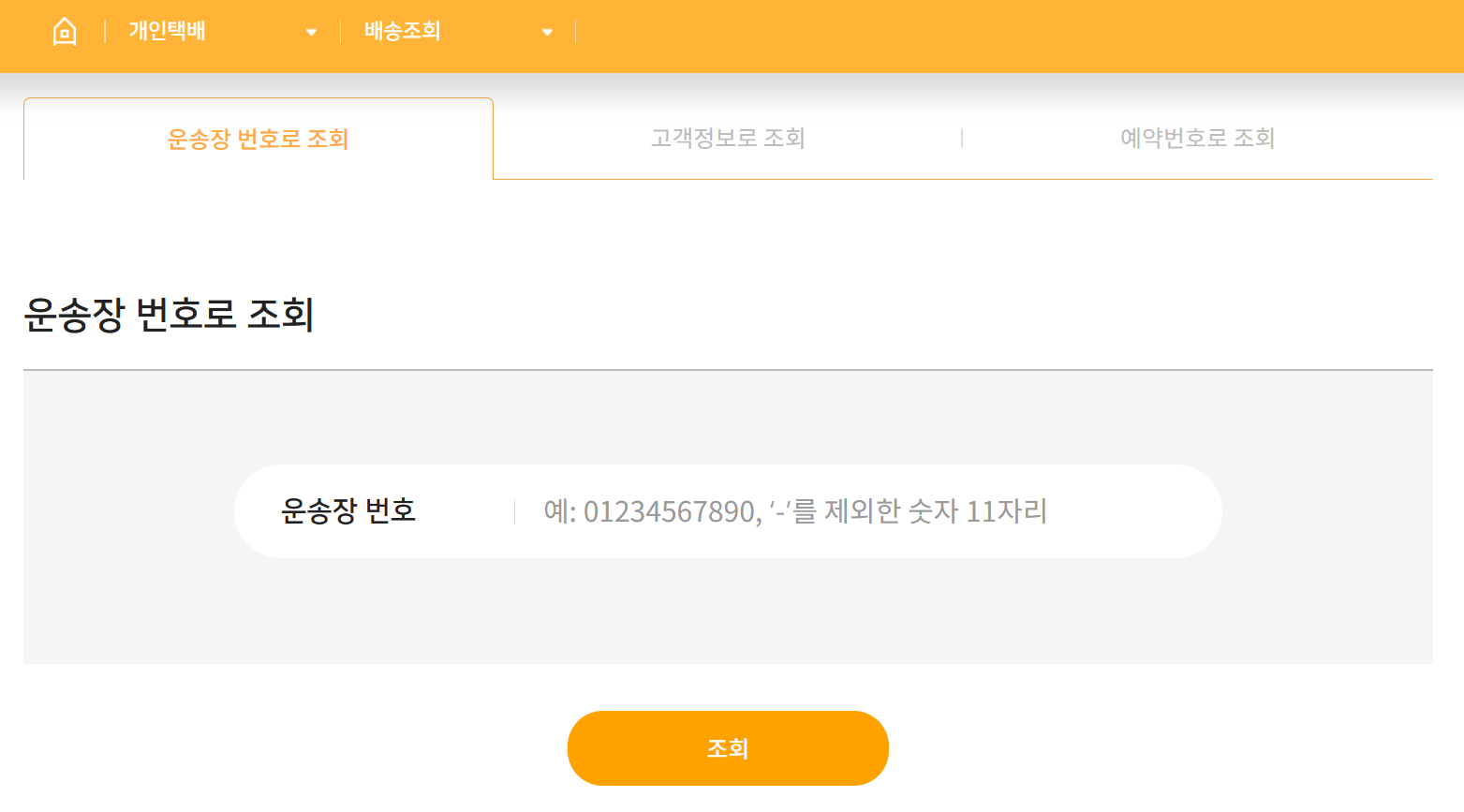Click the 배송조회 menu item in header
Viewport: 1464px width, 812px height.
pyautogui.click(x=403, y=31)
